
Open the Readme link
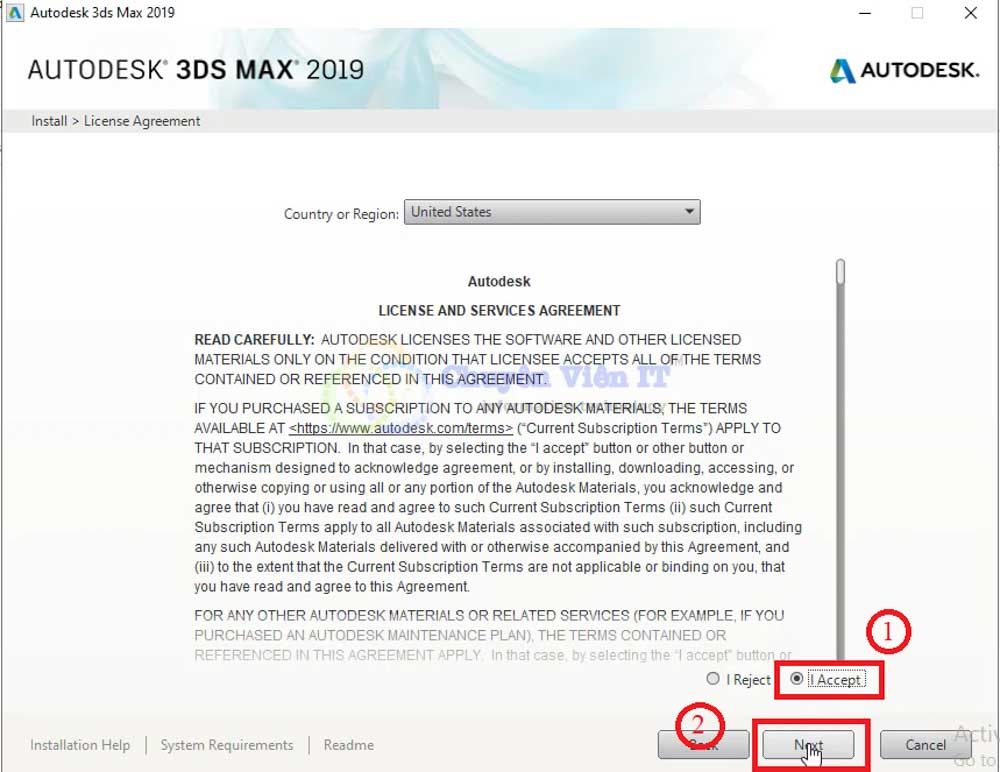349,745
